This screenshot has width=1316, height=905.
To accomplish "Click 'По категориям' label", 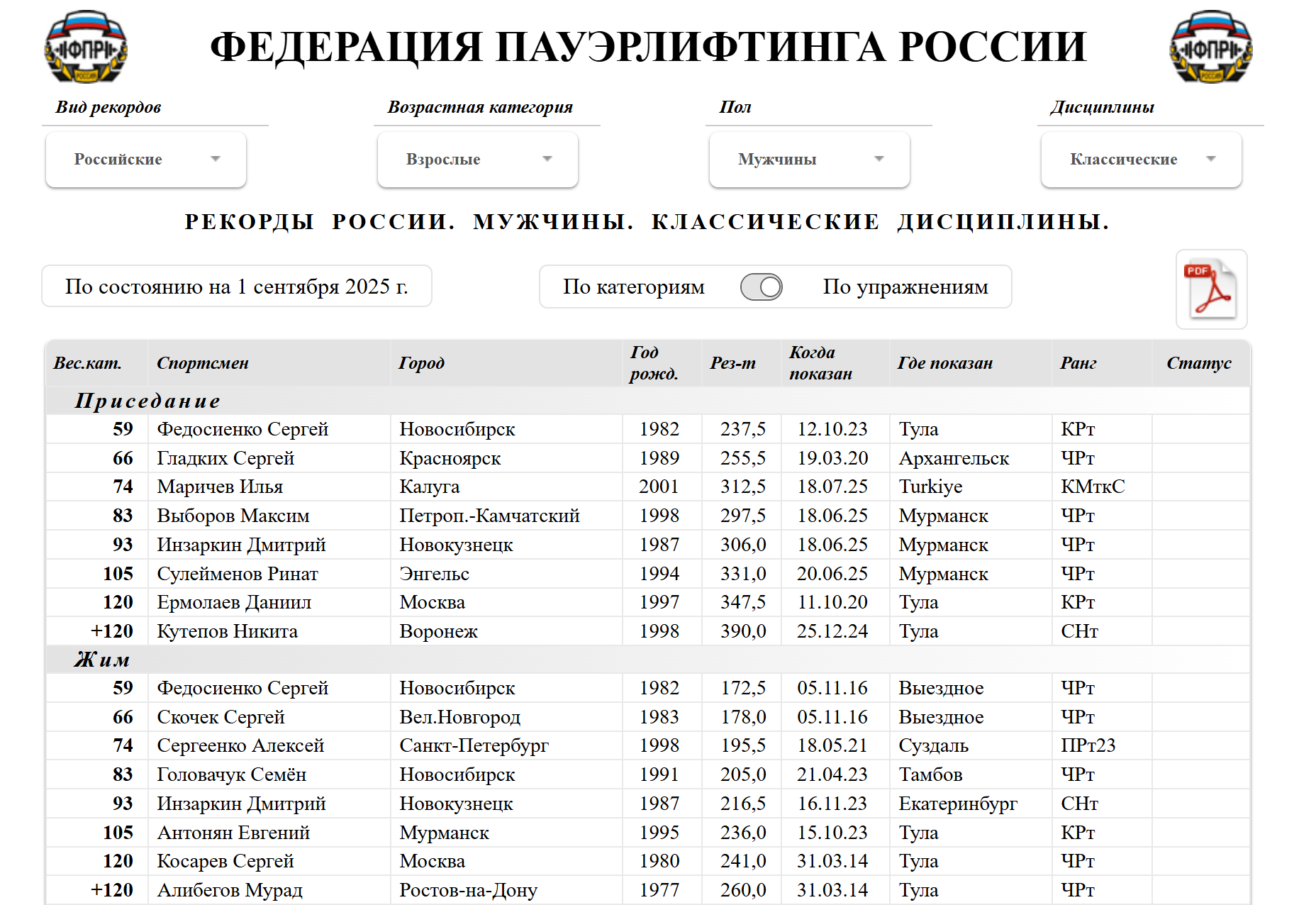I will (633, 287).
